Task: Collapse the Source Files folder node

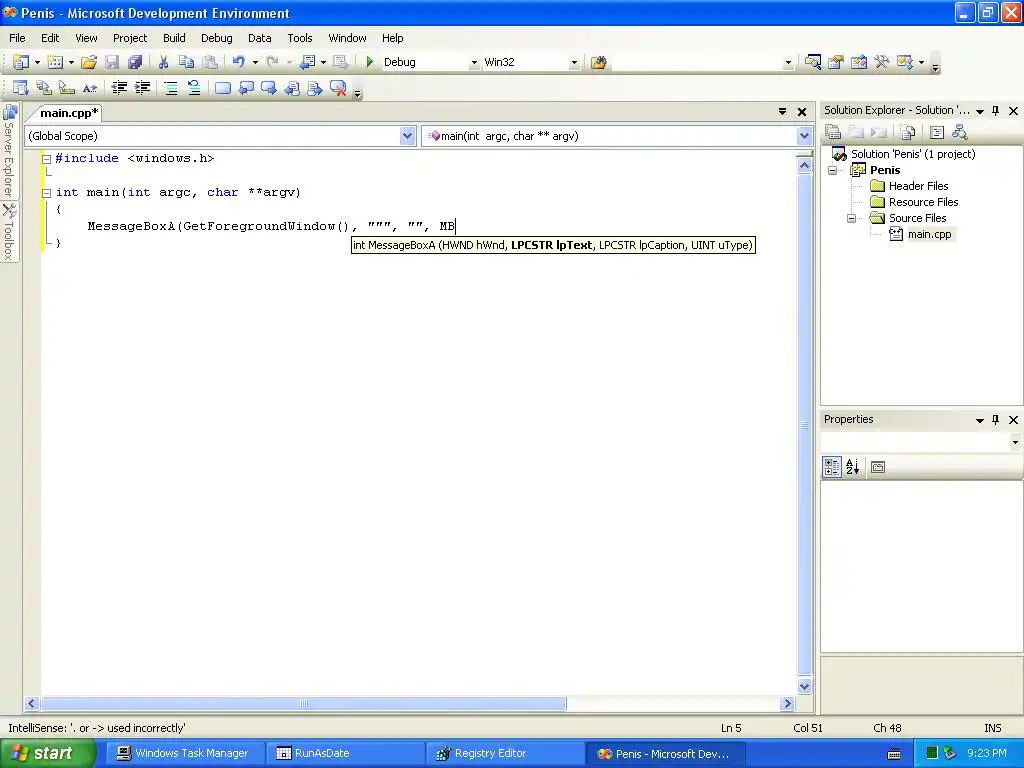Action: coord(852,218)
